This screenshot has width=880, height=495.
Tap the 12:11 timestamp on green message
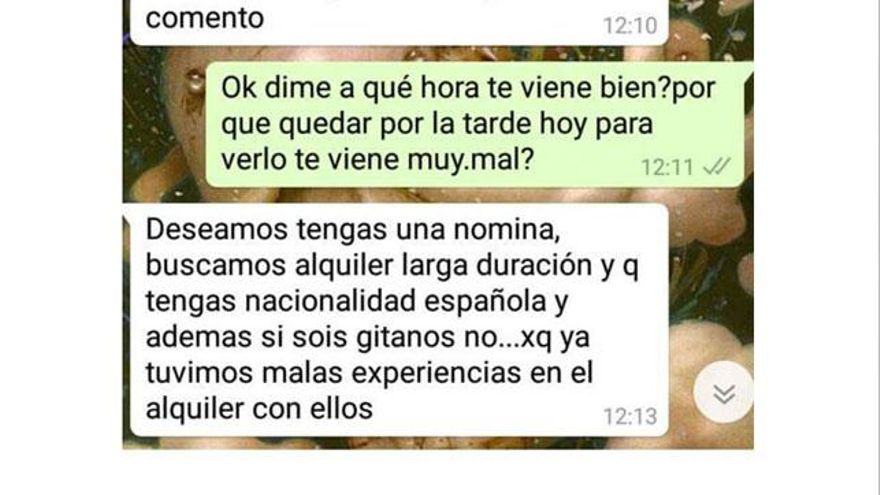coord(667,167)
